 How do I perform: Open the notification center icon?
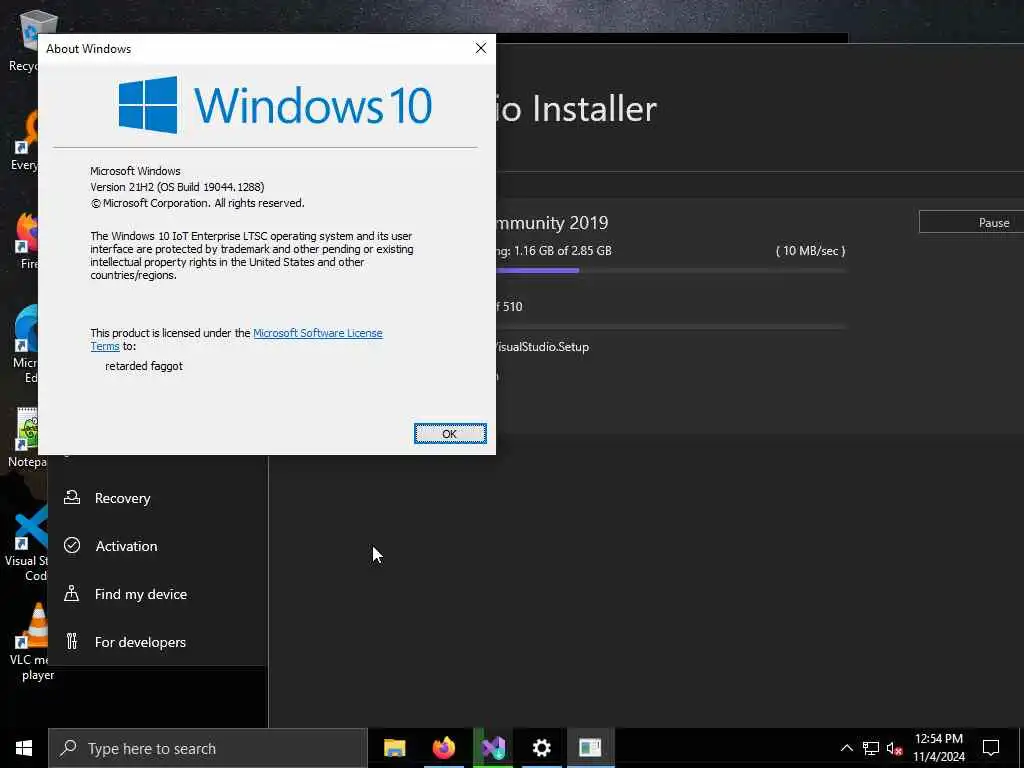coord(991,748)
